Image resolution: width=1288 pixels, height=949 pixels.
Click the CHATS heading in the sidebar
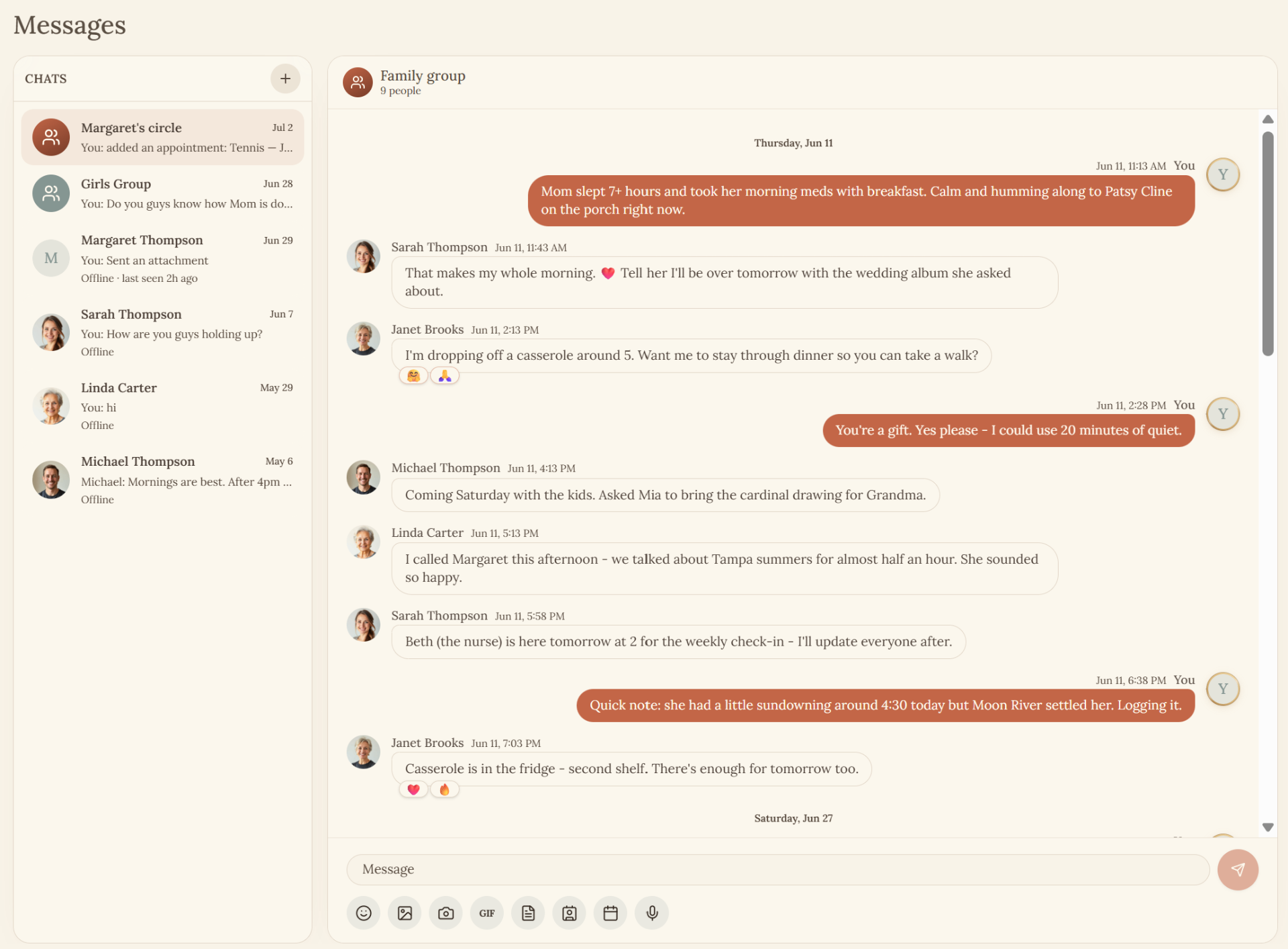(46, 79)
